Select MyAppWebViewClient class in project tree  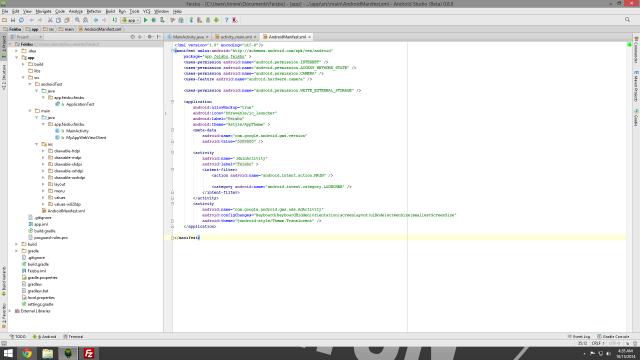pyautogui.click(x=86, y=138)
